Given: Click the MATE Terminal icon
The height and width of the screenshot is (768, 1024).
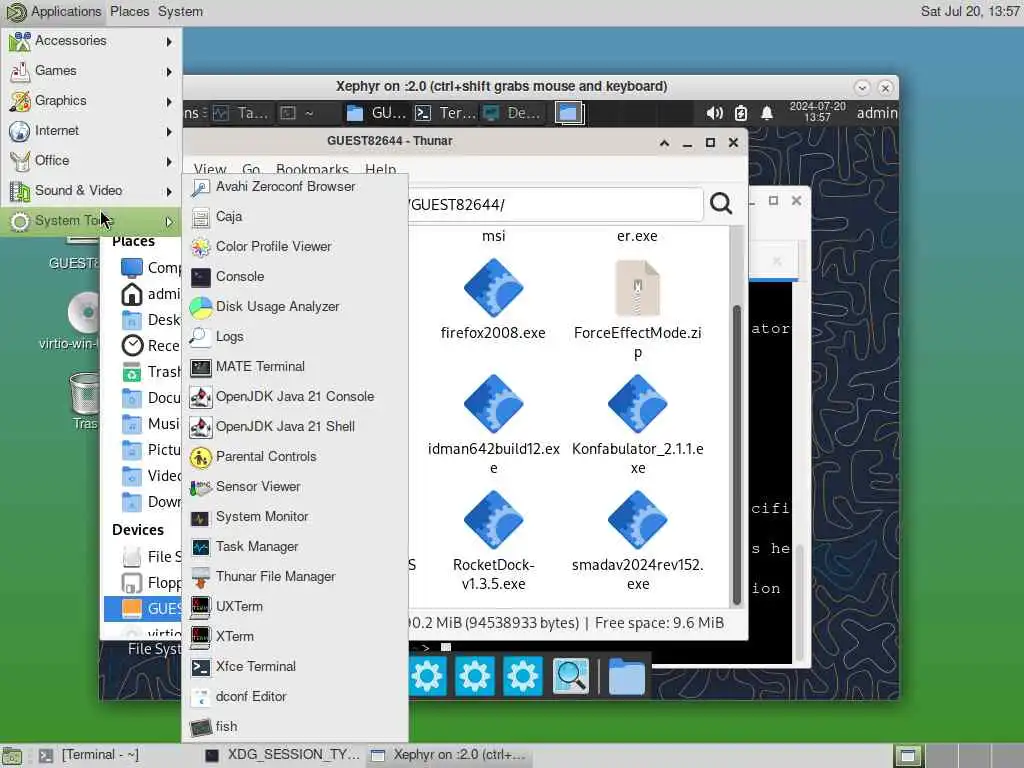Looking at the screenshot, I should 200,368.
